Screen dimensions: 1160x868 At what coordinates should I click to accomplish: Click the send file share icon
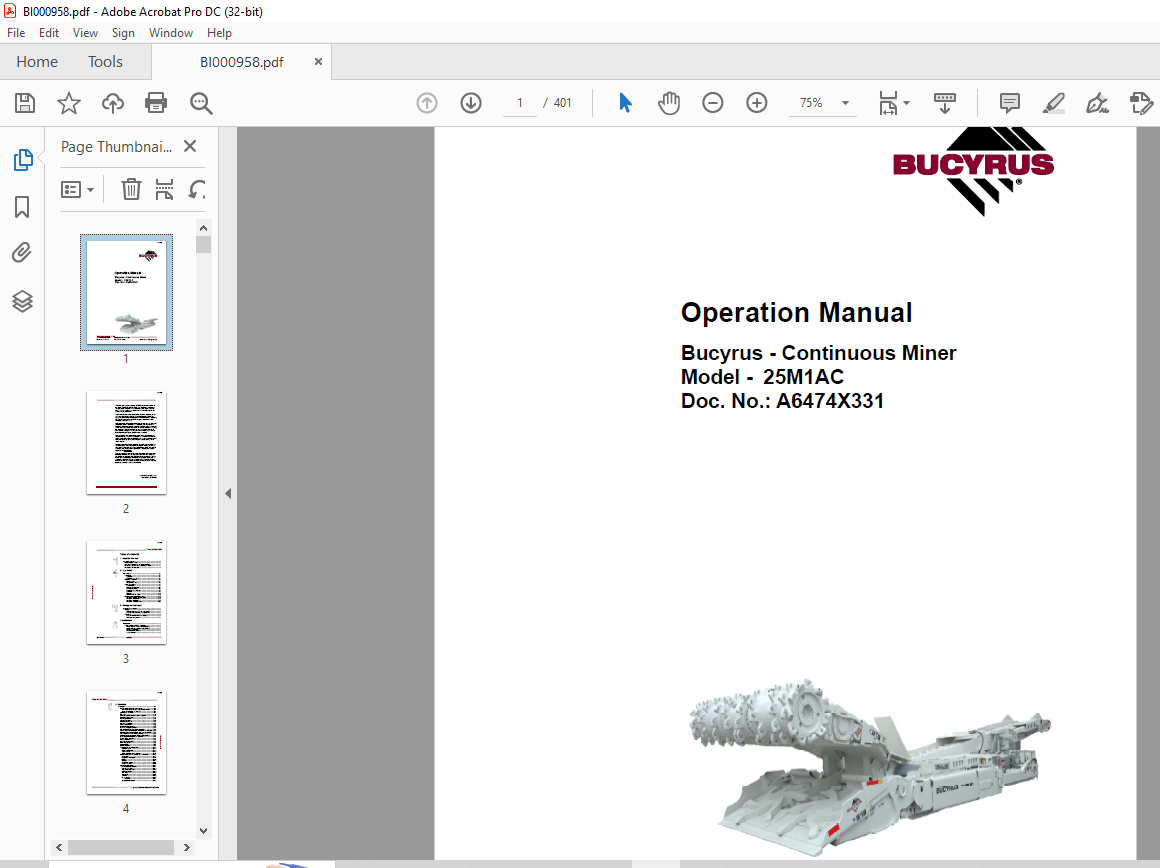pos(1142,103)
